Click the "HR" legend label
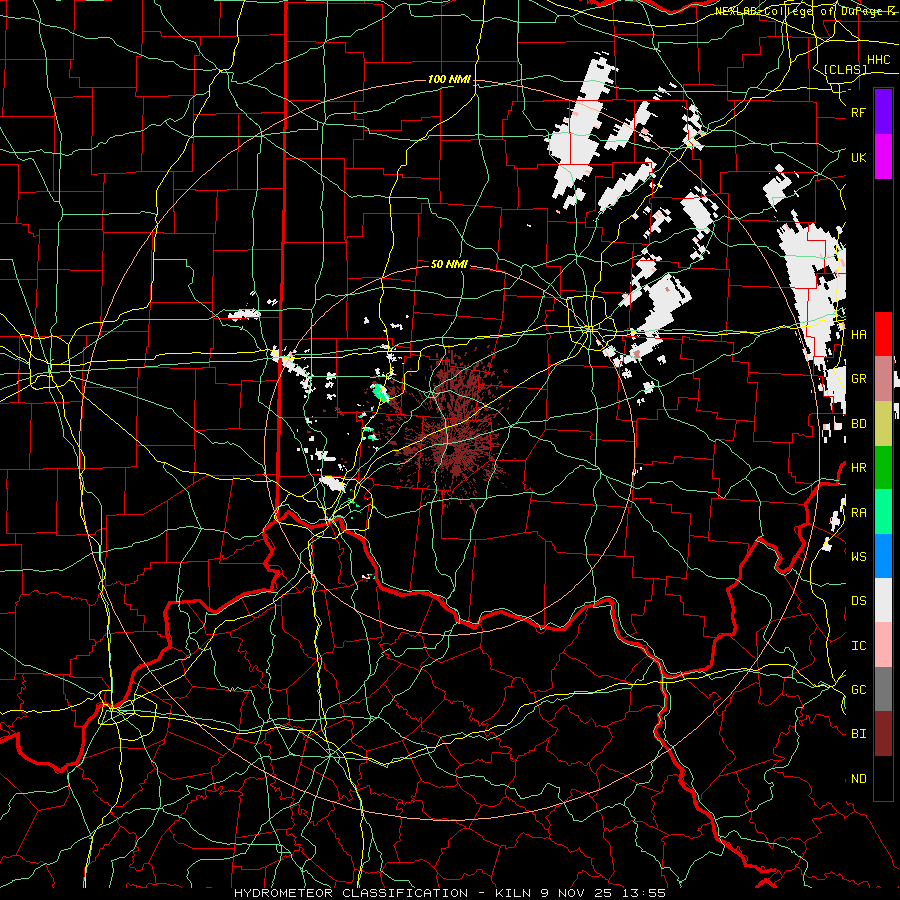This screenshot has height=900, width=900. point(858,468)
